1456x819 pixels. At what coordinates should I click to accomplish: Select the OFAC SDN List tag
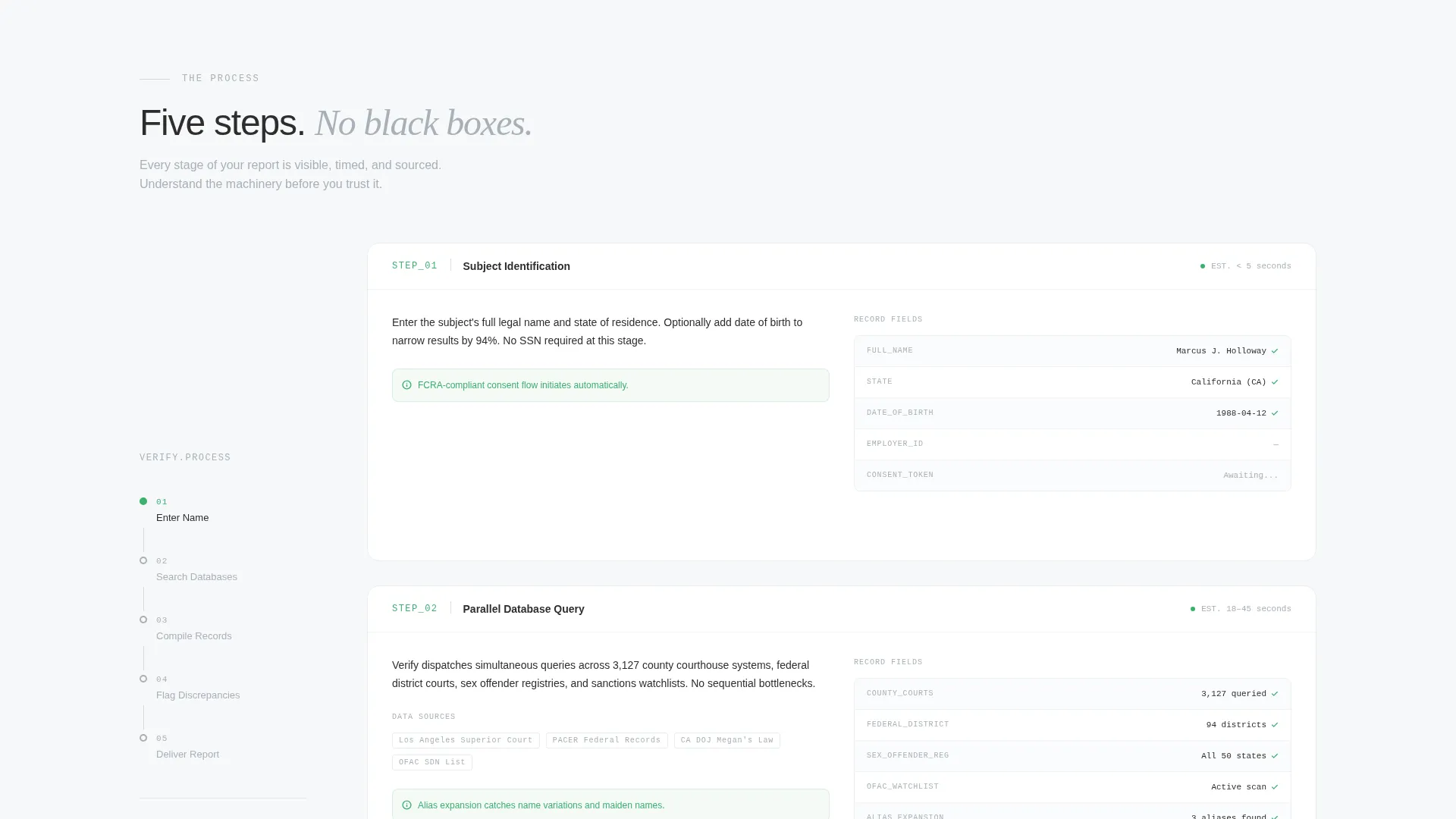(432, 762)
